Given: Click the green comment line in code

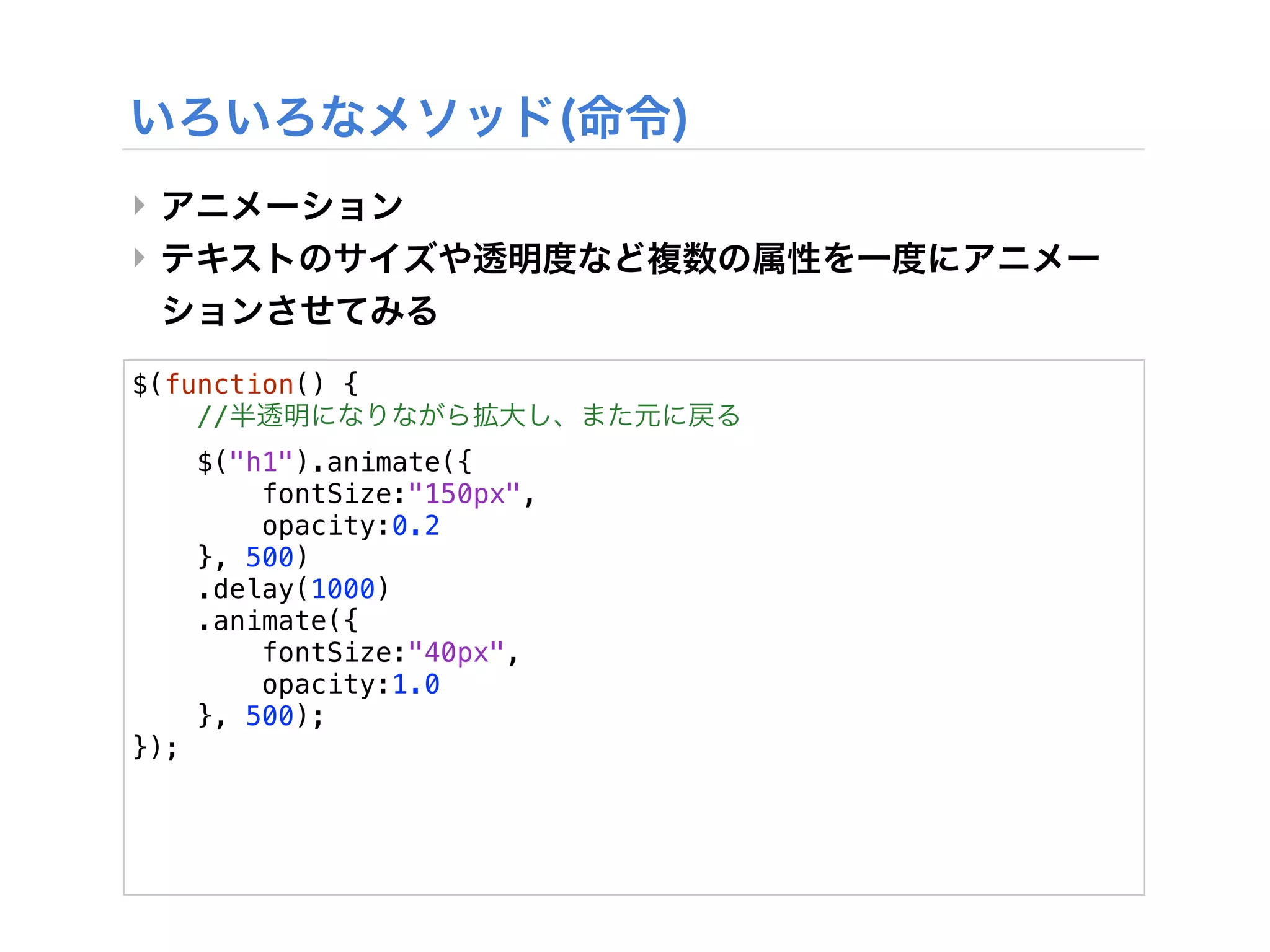Looking at the screenshot, I should 469,416.
